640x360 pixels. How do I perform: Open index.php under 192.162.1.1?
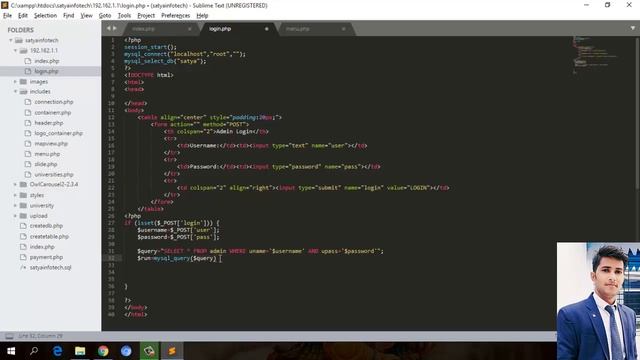(47, 61)
